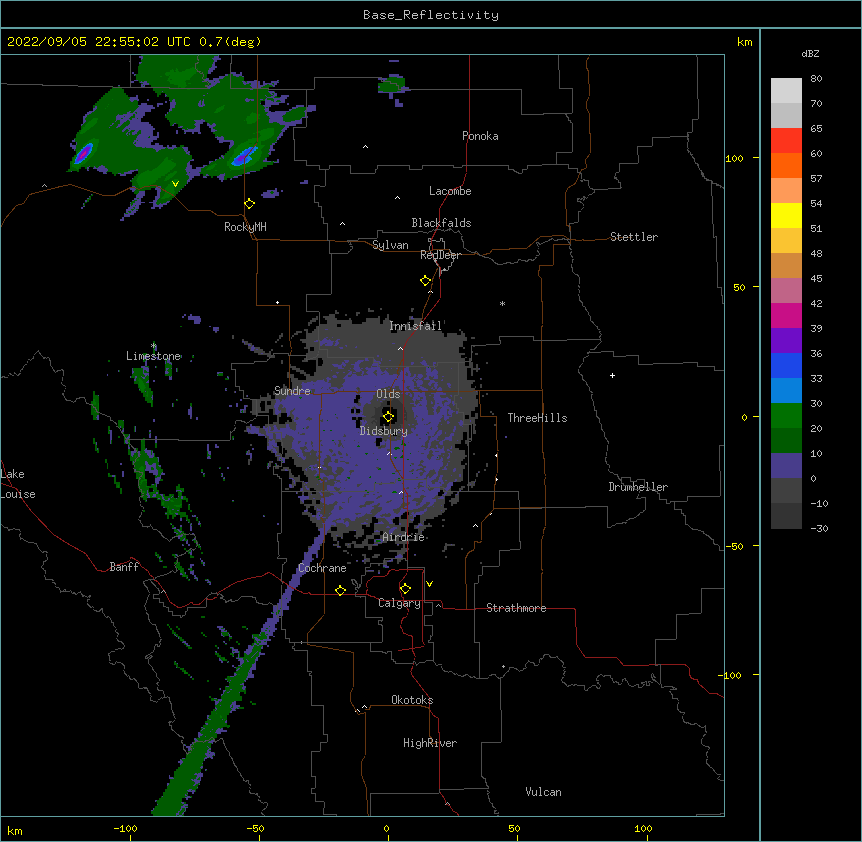
Task: Click the yellow diamond marker south of RedDeer
Action: tap(426, 281)
